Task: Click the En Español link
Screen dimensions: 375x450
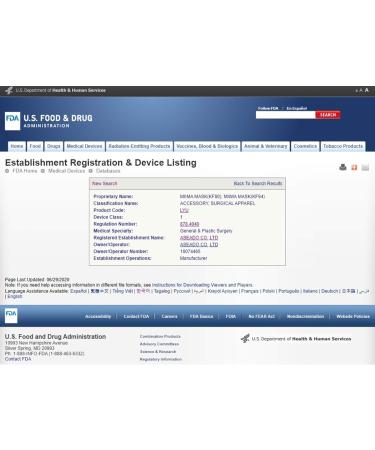Action: click(x=297, y=108)
